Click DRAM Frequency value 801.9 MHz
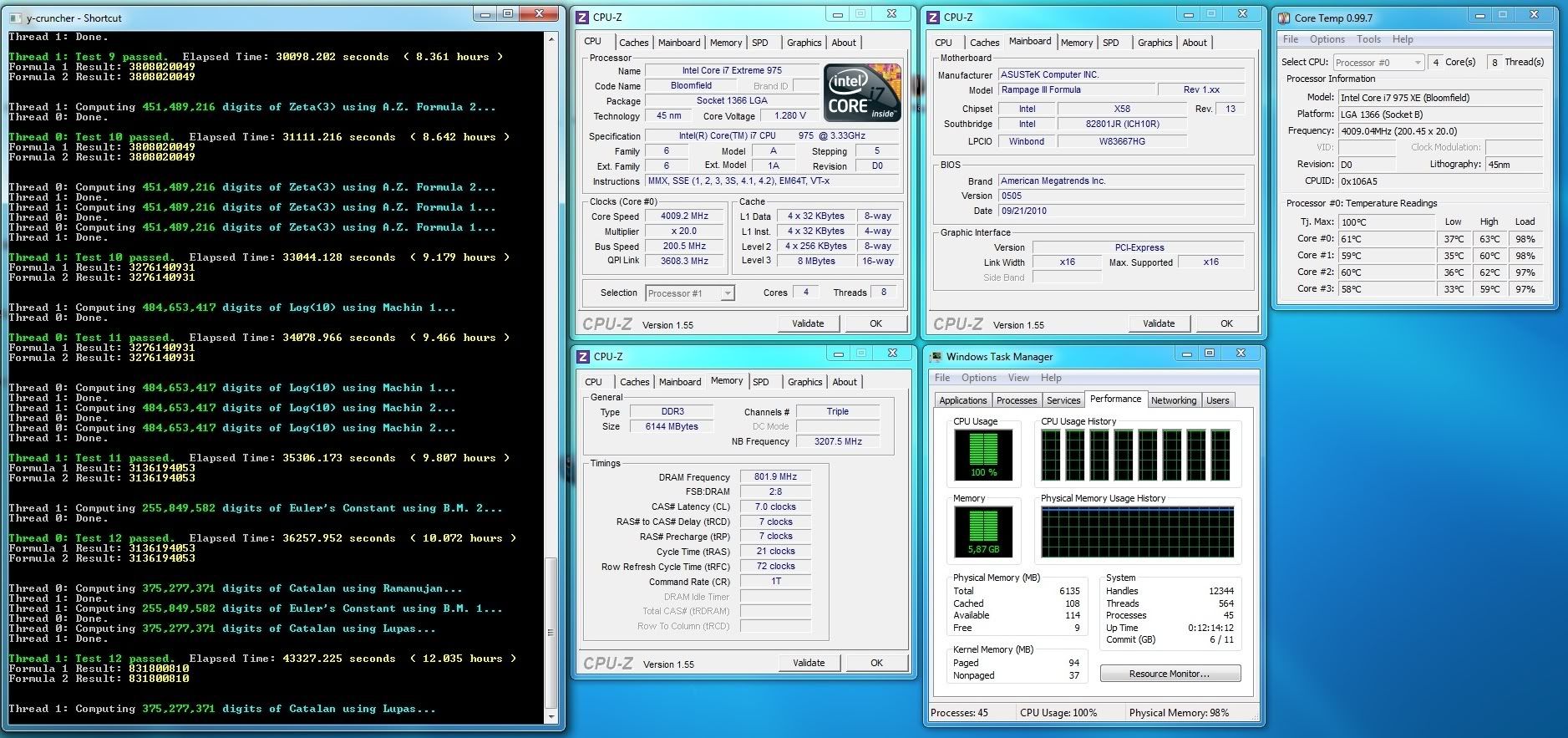This screenshot has height=738, width=1568. pos(775,476)
